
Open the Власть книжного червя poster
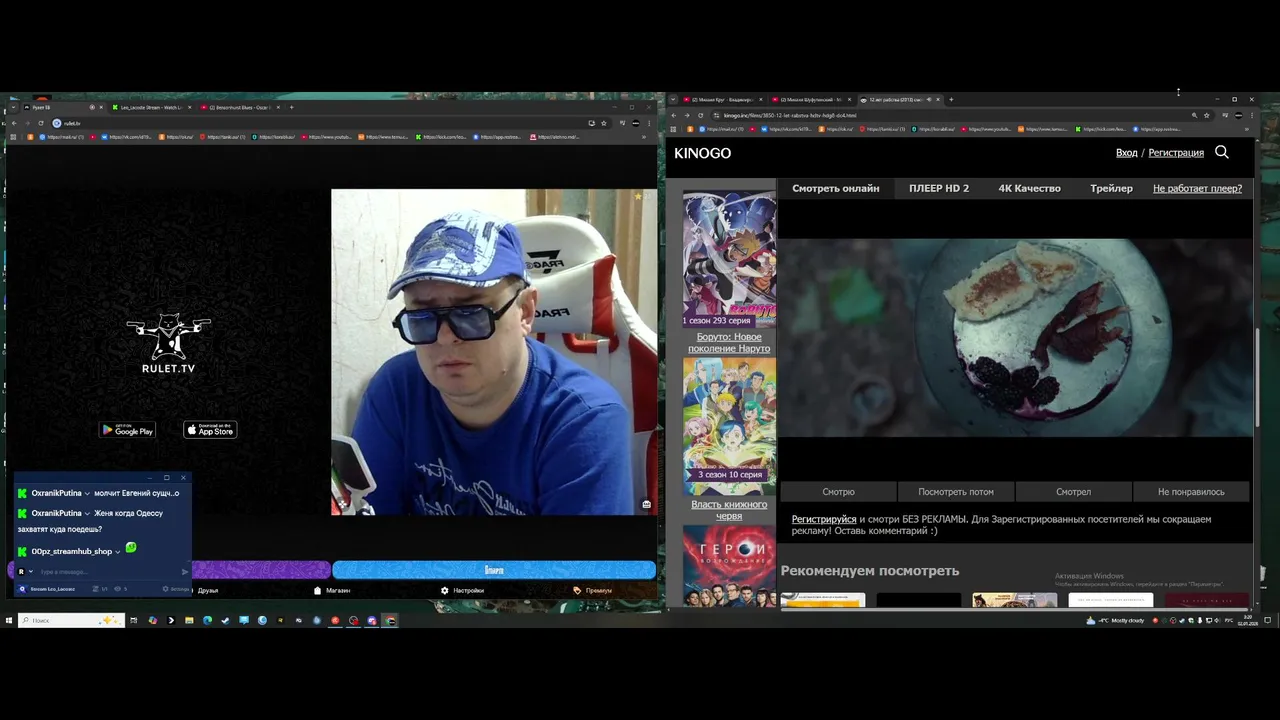[x=729, y=426]
